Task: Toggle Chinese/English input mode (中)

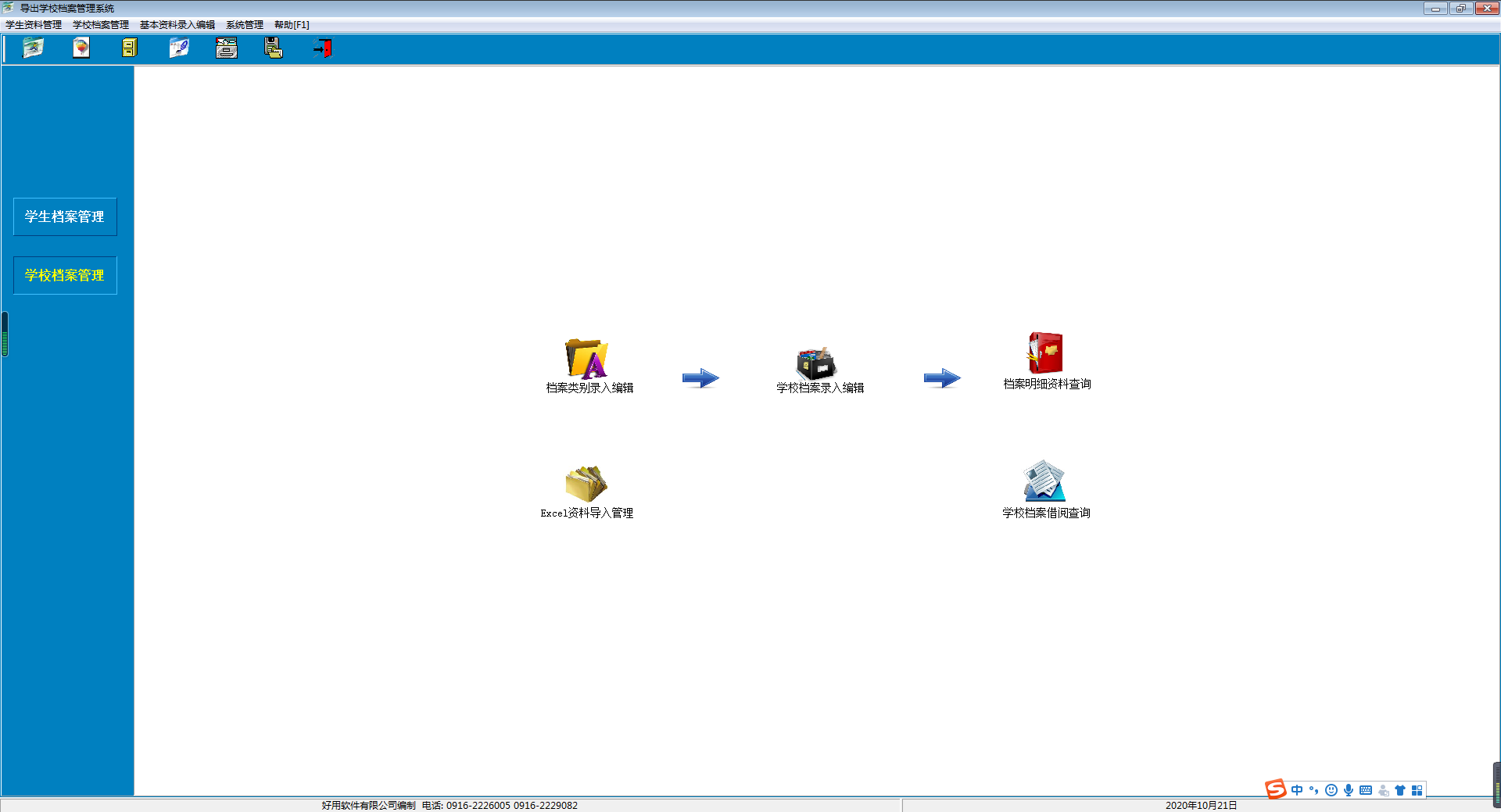Action: pyautogui.click(x=1297, y=790)
